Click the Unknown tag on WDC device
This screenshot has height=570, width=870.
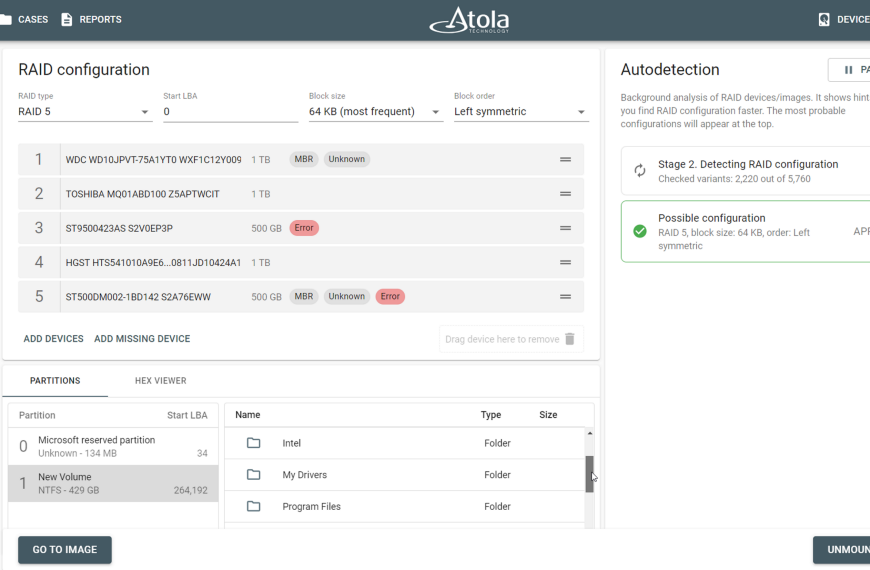347,159
